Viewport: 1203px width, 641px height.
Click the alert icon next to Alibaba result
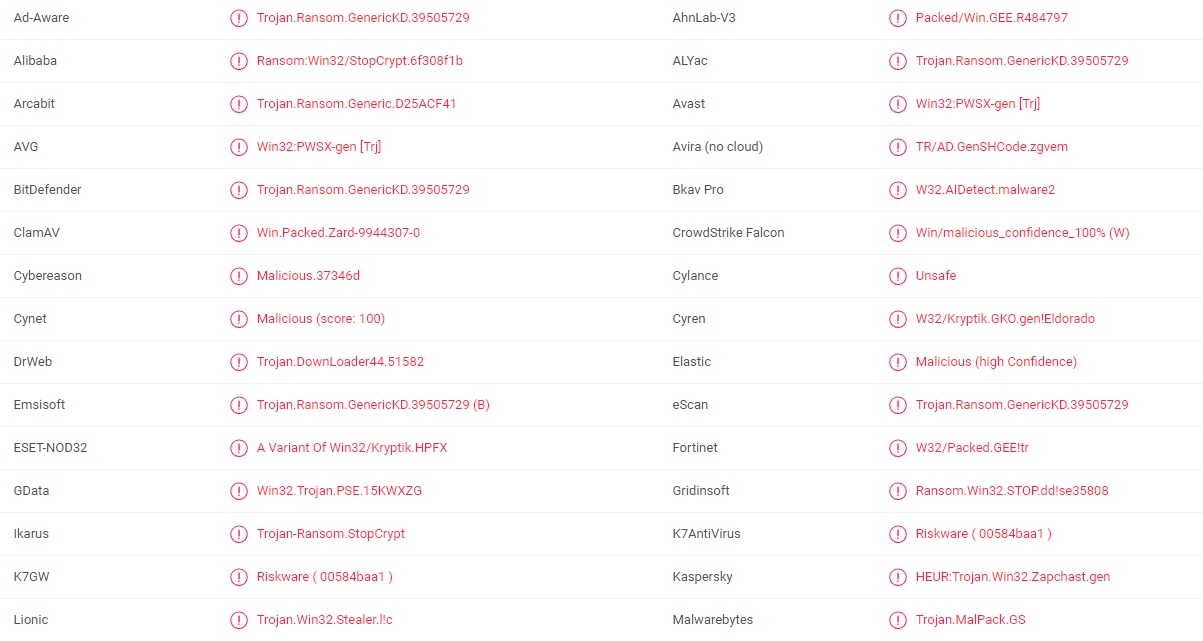click(x=238, y=61)
